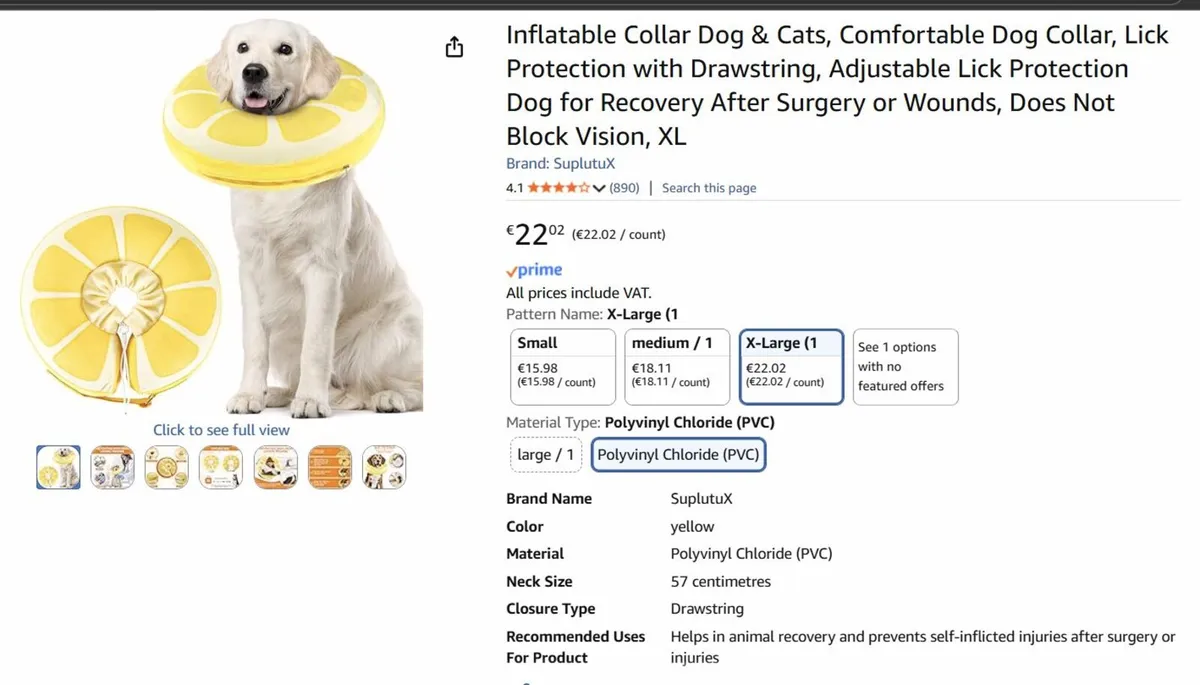Image resolution: width=1200 pixels, height=685 pixels.
Task: Click the share icon above the title
Action: click(x=453, y=46)
